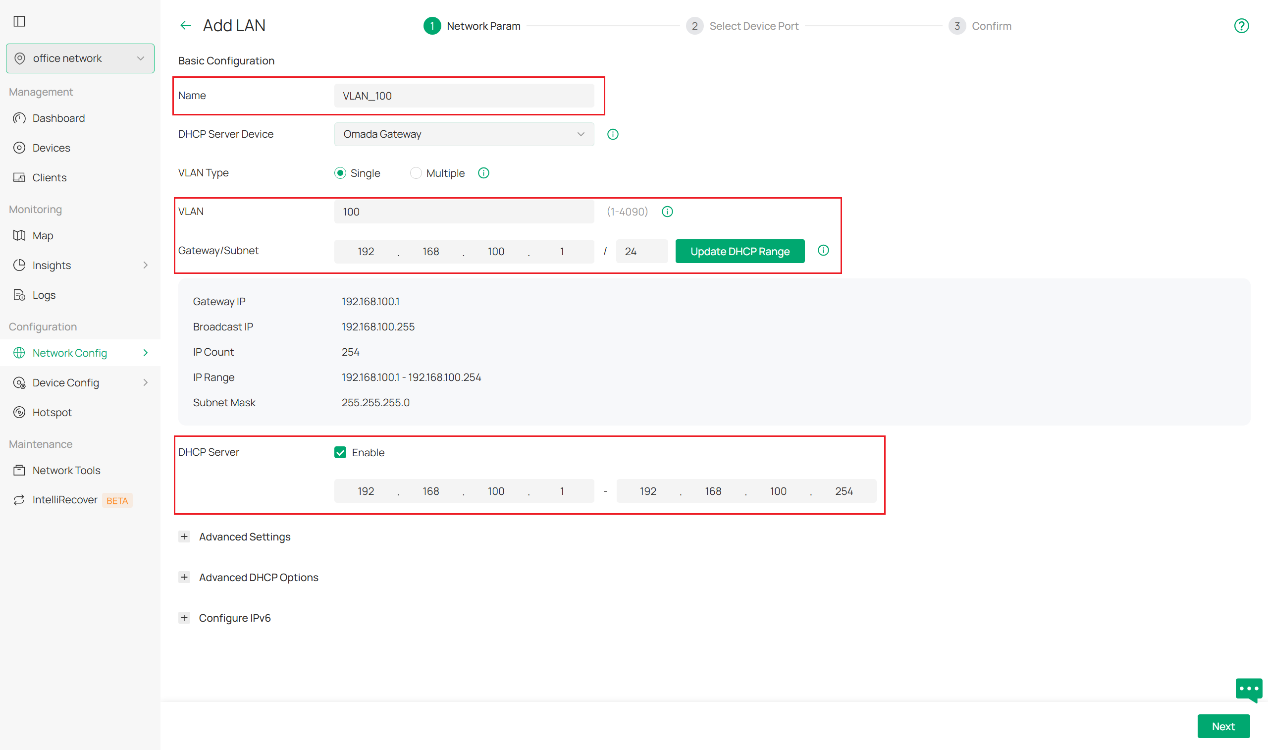Open the green chat support bubble
Screen dimensions: 1268x750
click(1248, 689)
